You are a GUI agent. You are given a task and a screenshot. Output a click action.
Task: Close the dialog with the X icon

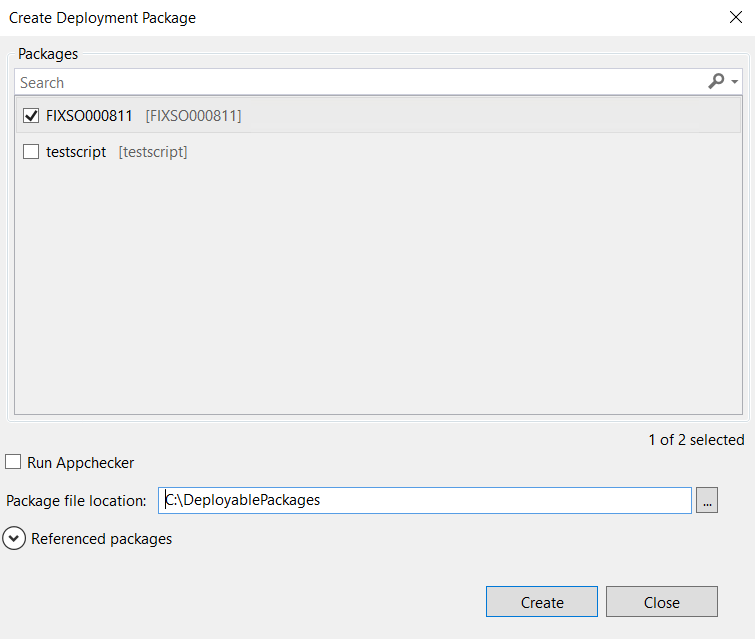(736, 17)
